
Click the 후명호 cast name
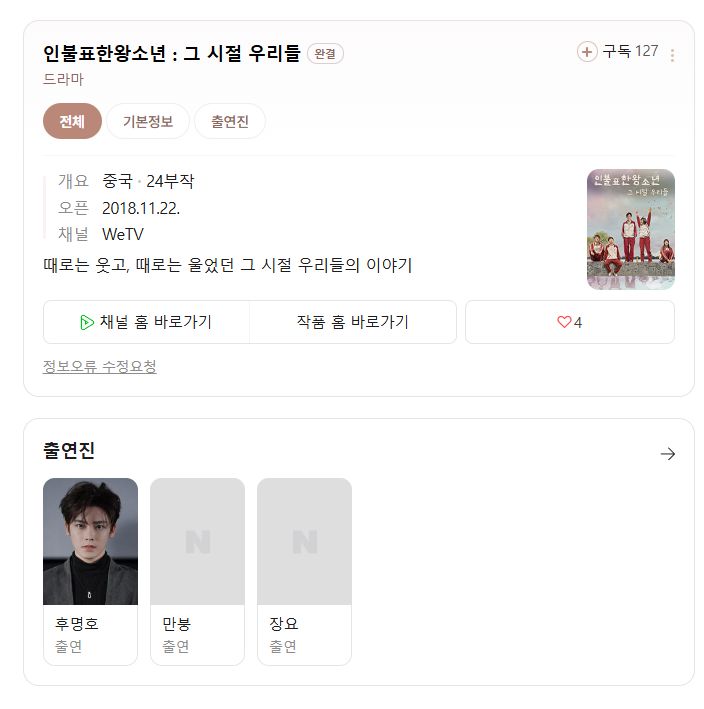coord(77,624)
